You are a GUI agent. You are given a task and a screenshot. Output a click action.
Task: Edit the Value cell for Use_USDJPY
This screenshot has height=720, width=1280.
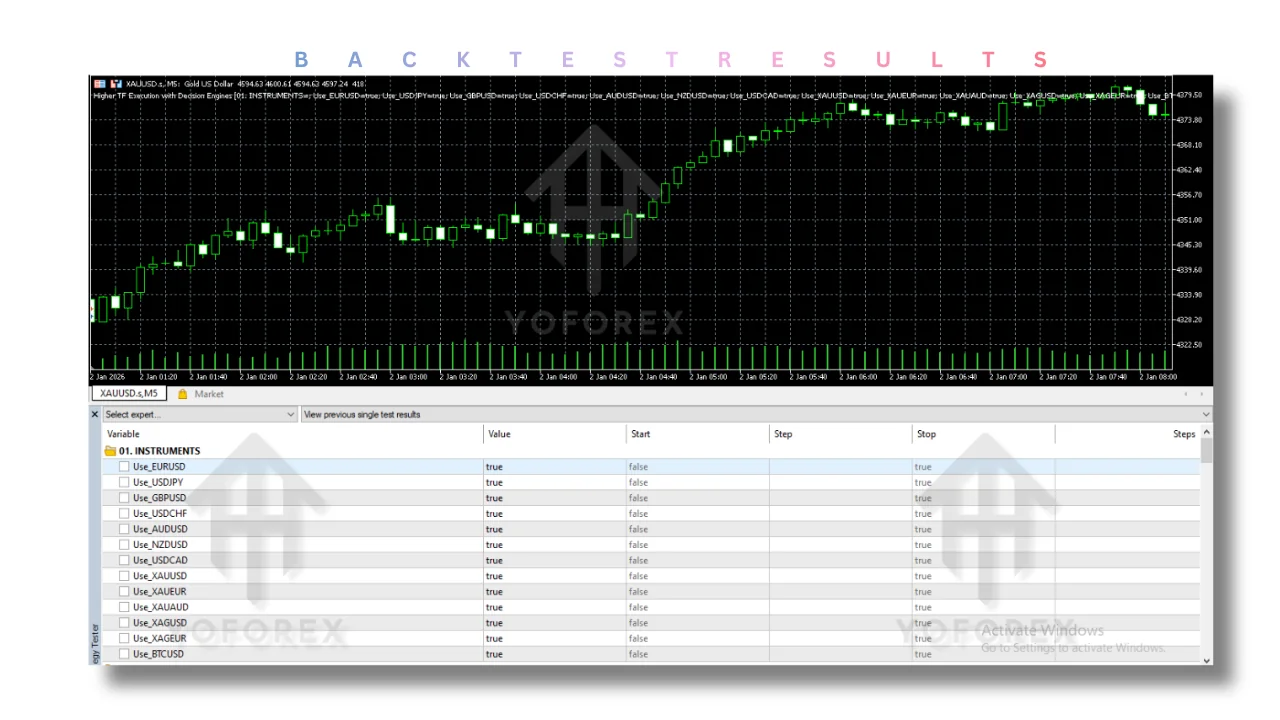[x=554, y=482]
